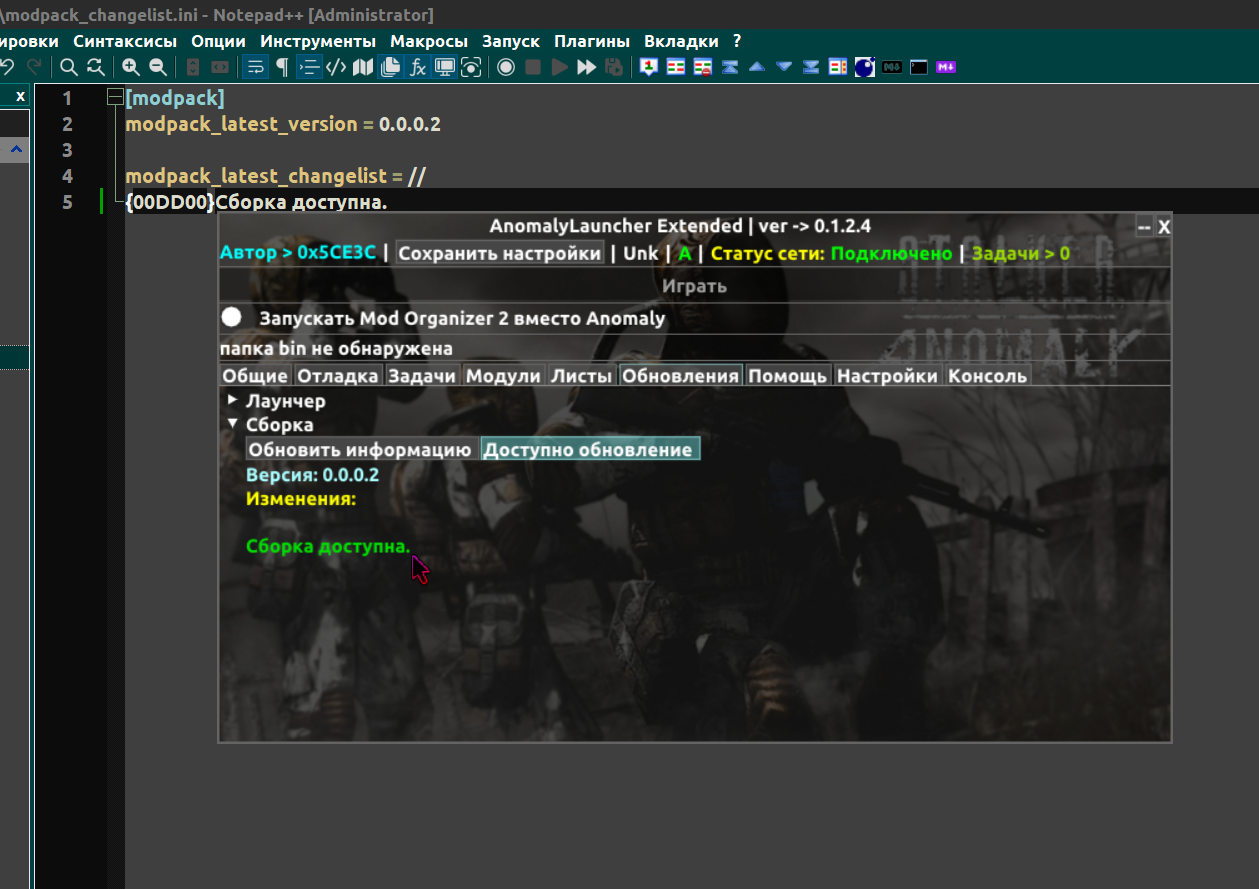Switch to launcher Задачи tab
1259x889 pixels.
pos(422,376)
